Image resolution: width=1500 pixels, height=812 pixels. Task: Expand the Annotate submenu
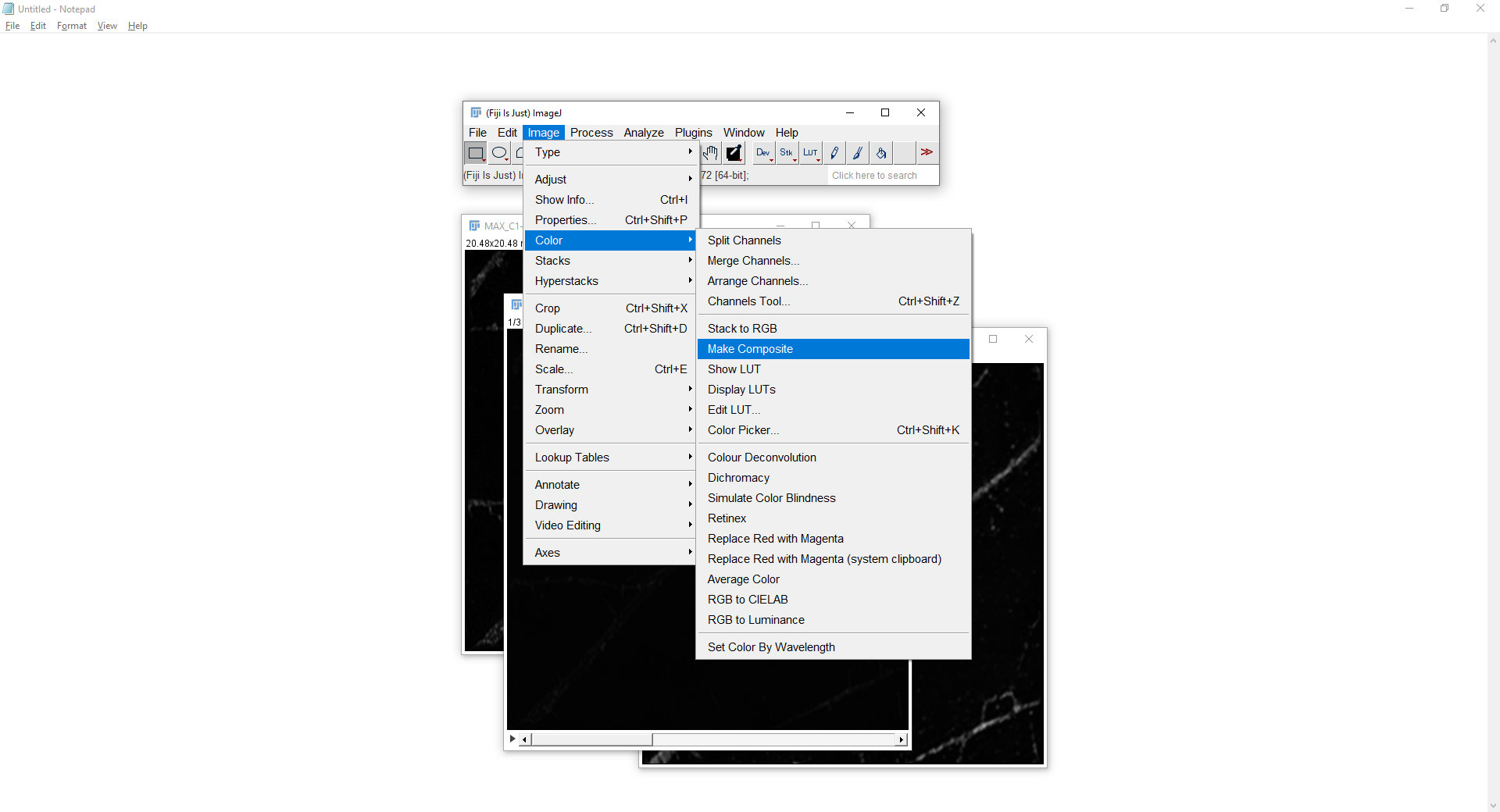pos(611,485)
